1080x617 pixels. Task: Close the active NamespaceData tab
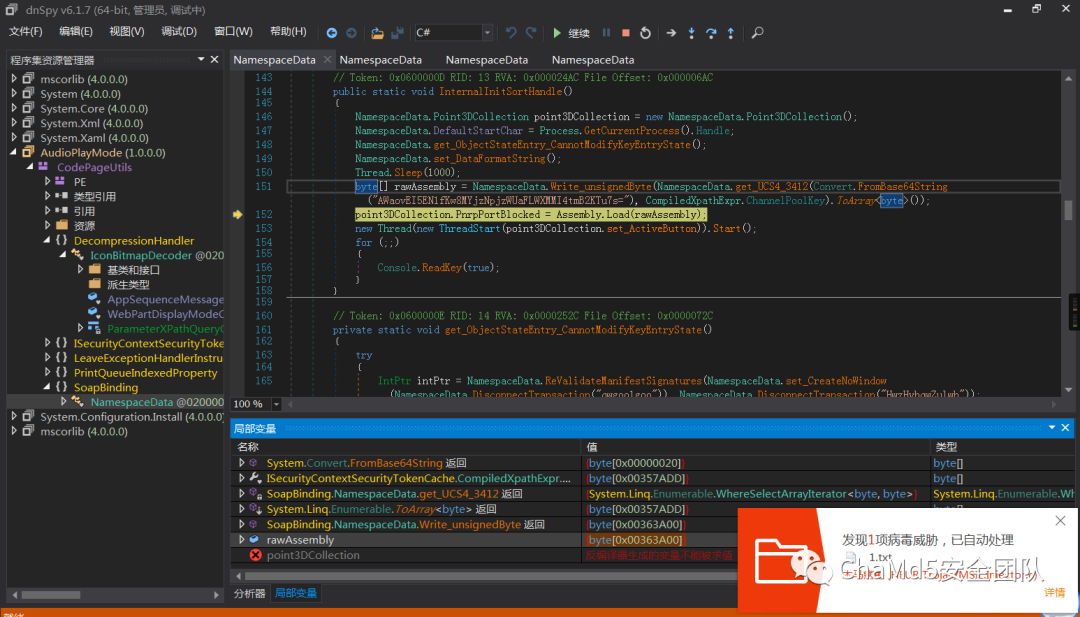pyautogui.click(x=326, y=60)
